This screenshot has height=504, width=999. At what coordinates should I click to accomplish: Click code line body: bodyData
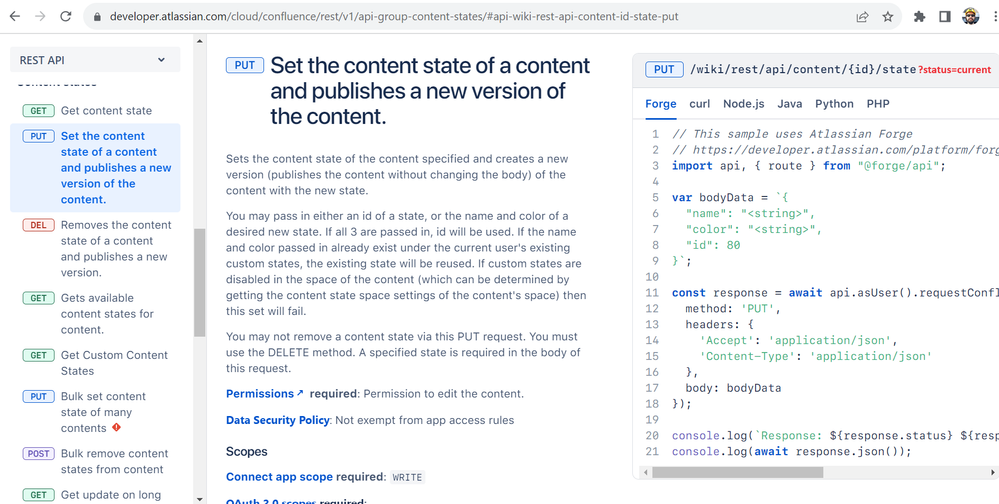click(733, 388)
